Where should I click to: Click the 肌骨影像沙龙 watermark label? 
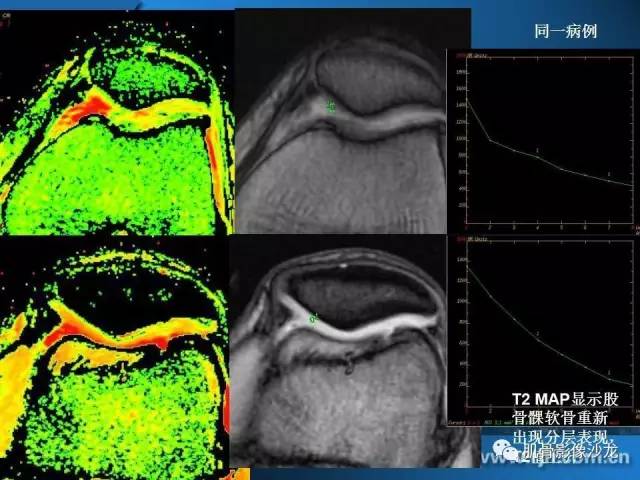(570, 450)
